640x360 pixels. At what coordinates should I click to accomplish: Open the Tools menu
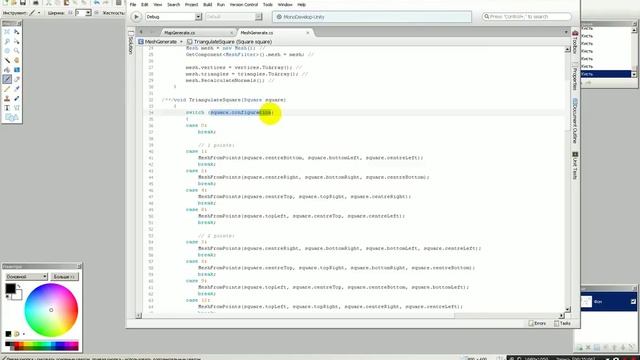[268, 4]
